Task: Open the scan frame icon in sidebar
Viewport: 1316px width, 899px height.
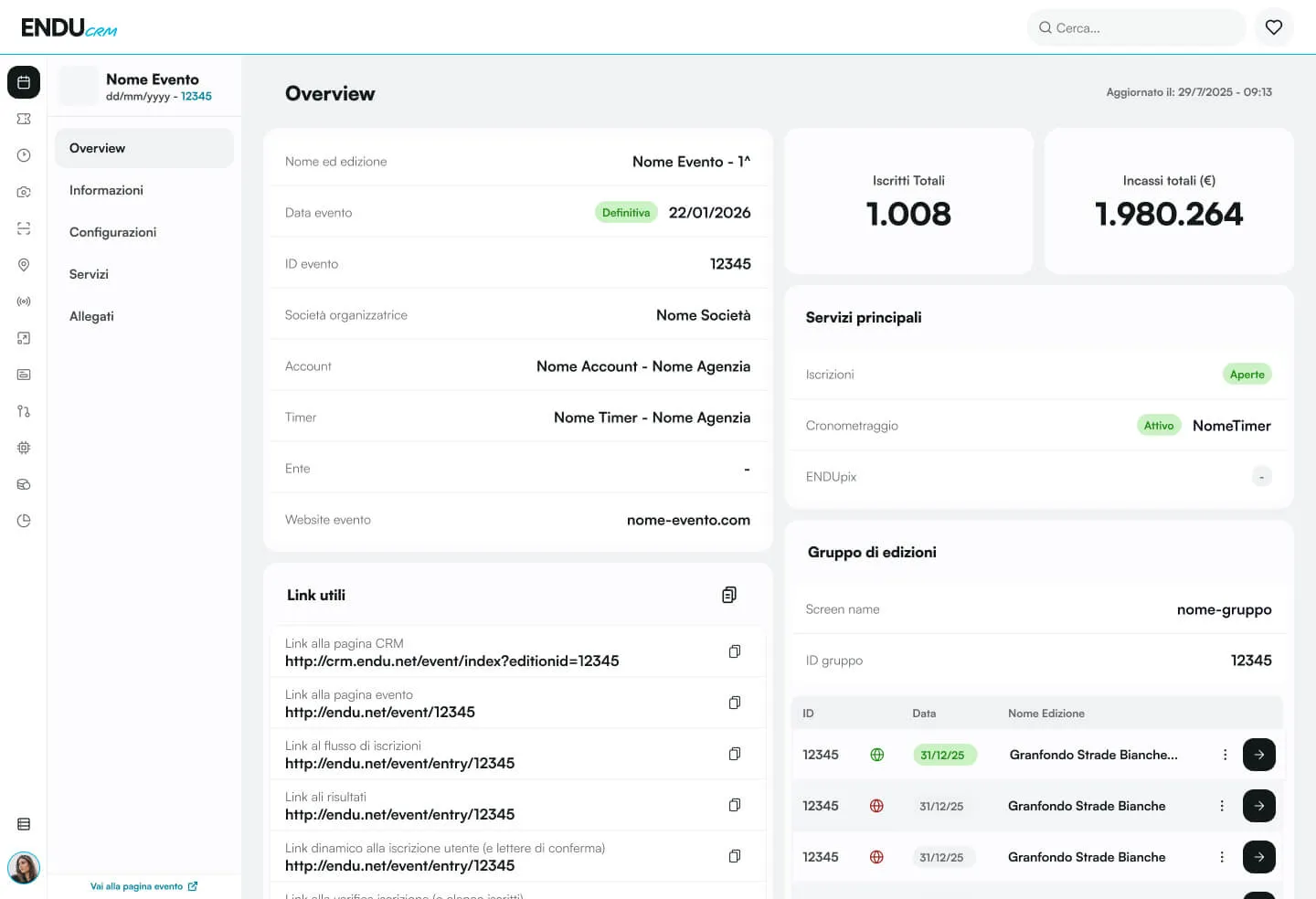Action: pyautogui.click(x=24, y=228)
